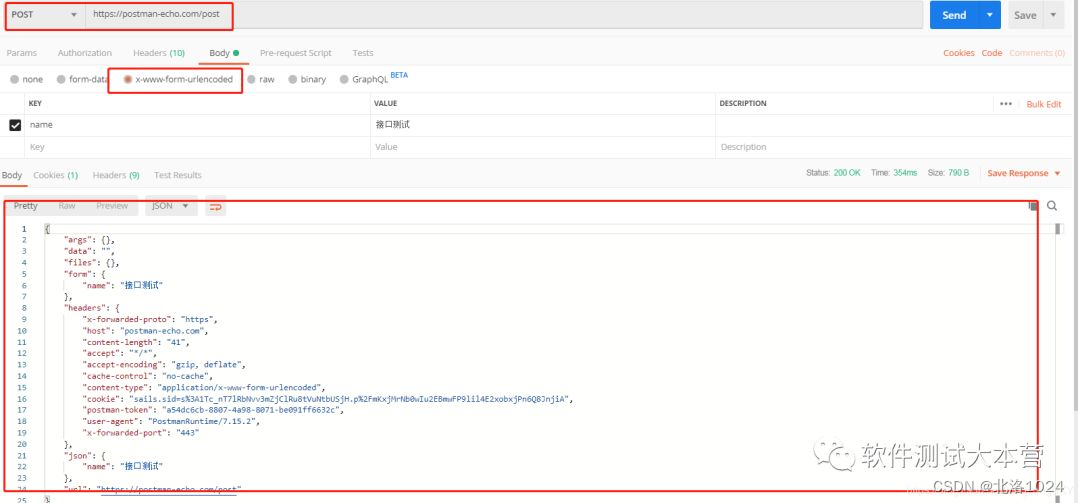
Task: Click the "content-type" line in response
Action: click(203, 387)
